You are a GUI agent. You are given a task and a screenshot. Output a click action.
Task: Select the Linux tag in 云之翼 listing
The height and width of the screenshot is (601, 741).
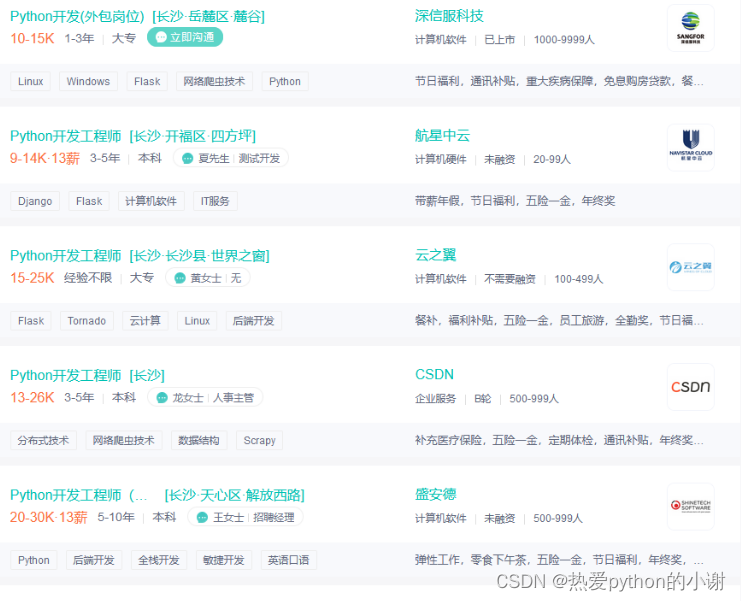(x=197, y=321)
